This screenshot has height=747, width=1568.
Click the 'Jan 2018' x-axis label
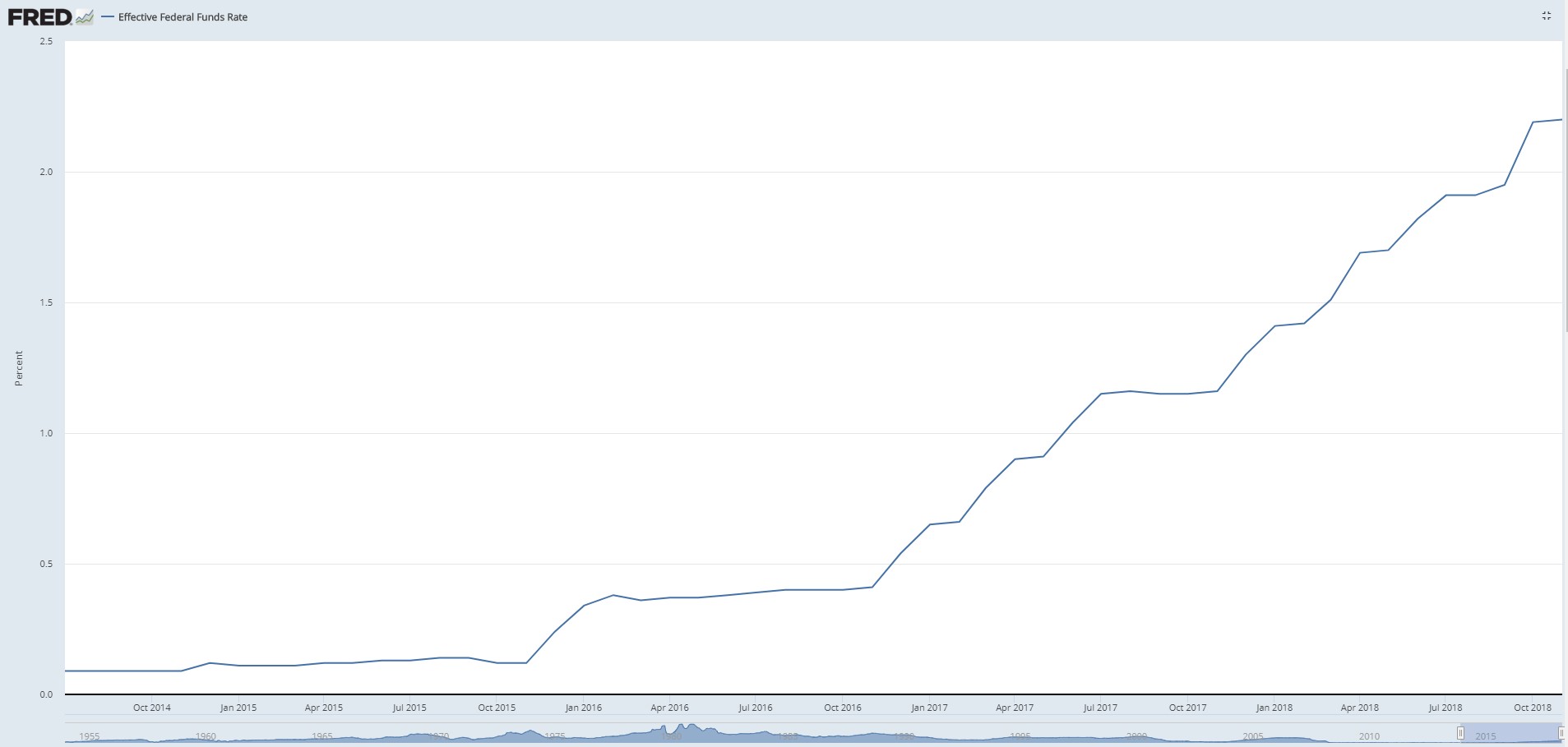tap(1274, 708)
